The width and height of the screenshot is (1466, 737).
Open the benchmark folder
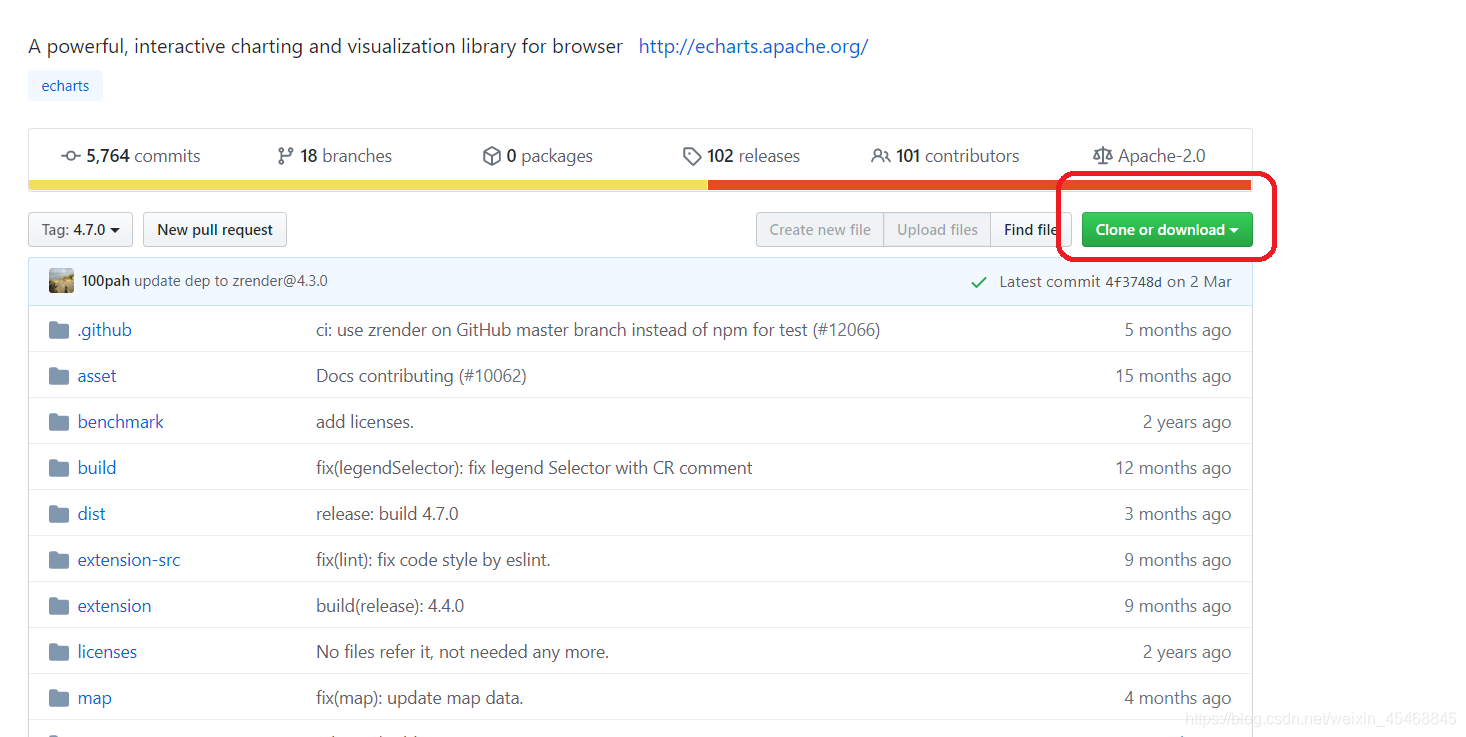click(x=120, y=422)
